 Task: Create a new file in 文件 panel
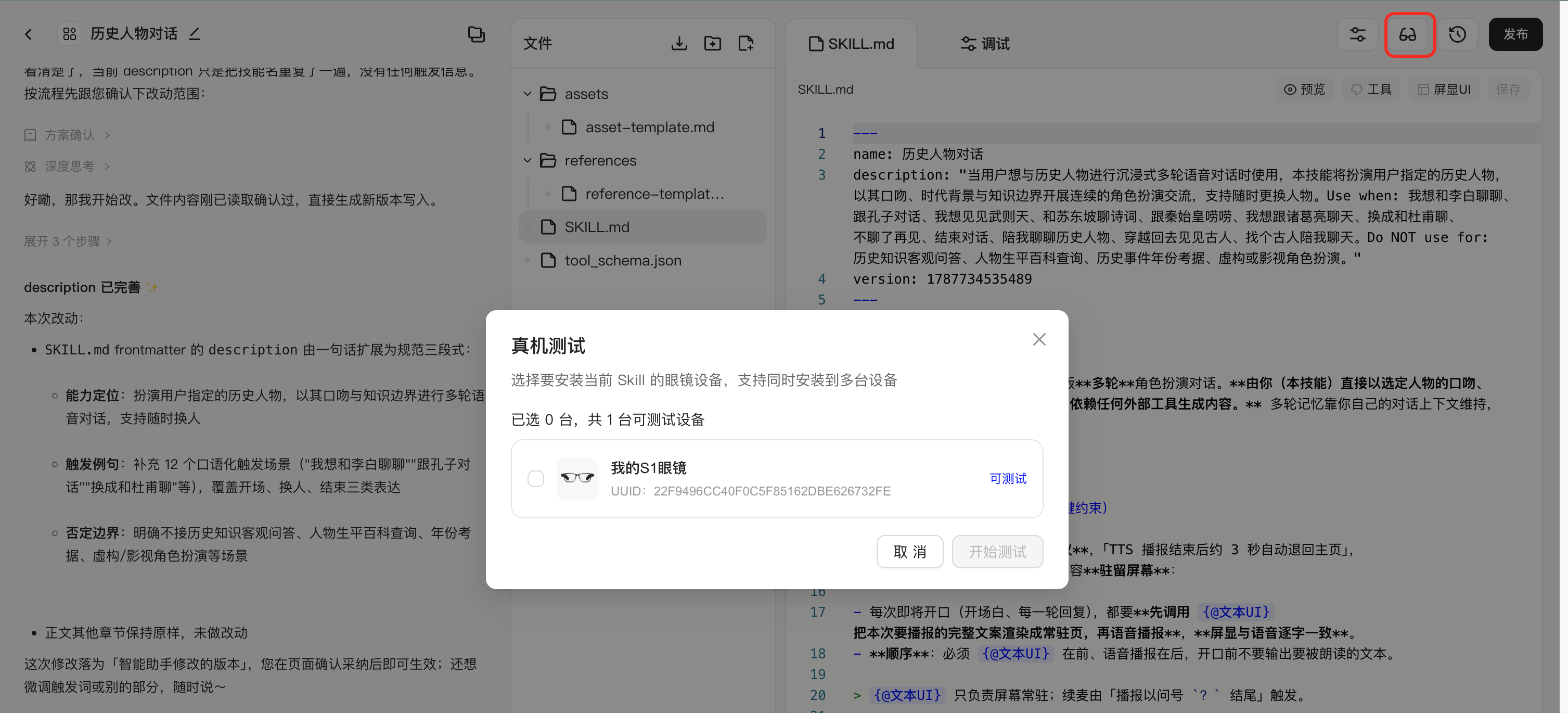746,43
